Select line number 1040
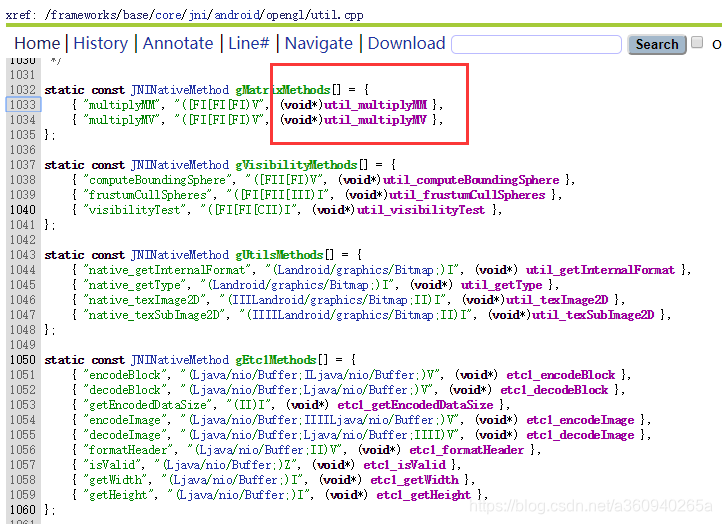722x524 pixels. point(23,210)
